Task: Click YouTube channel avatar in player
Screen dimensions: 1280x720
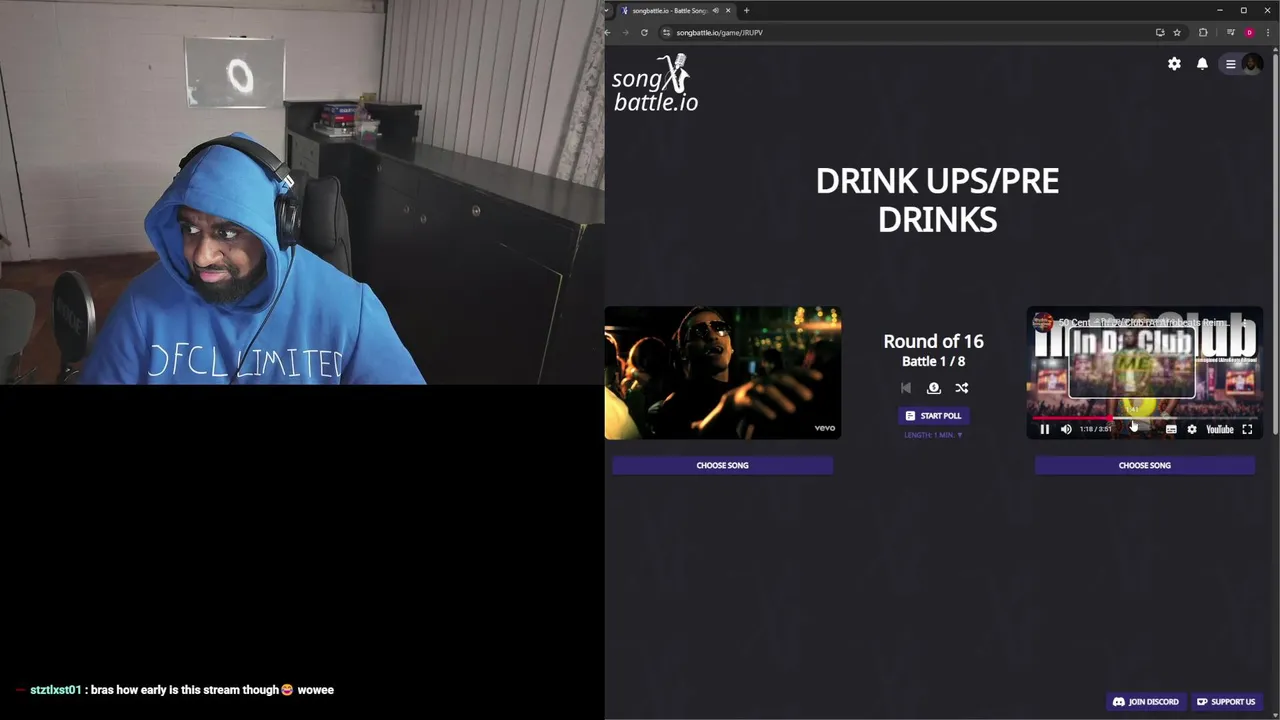Action: tap(1043, 322)
